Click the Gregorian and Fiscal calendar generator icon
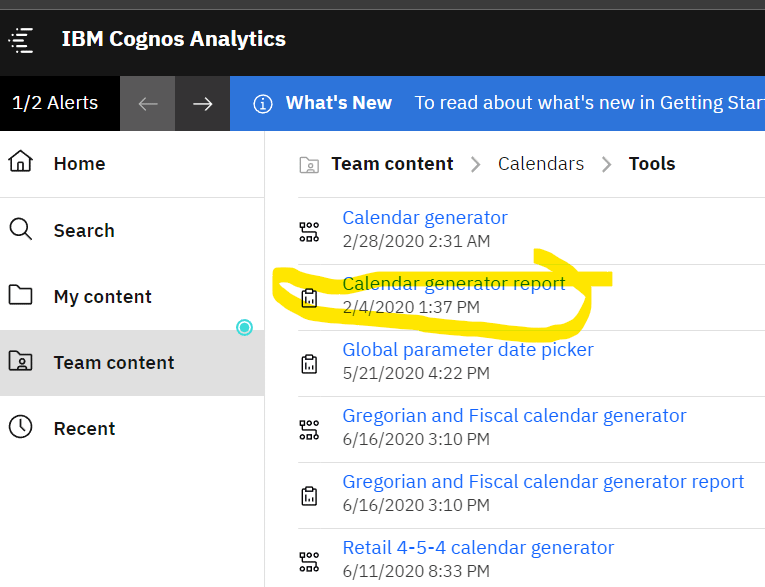 point(310,430)
